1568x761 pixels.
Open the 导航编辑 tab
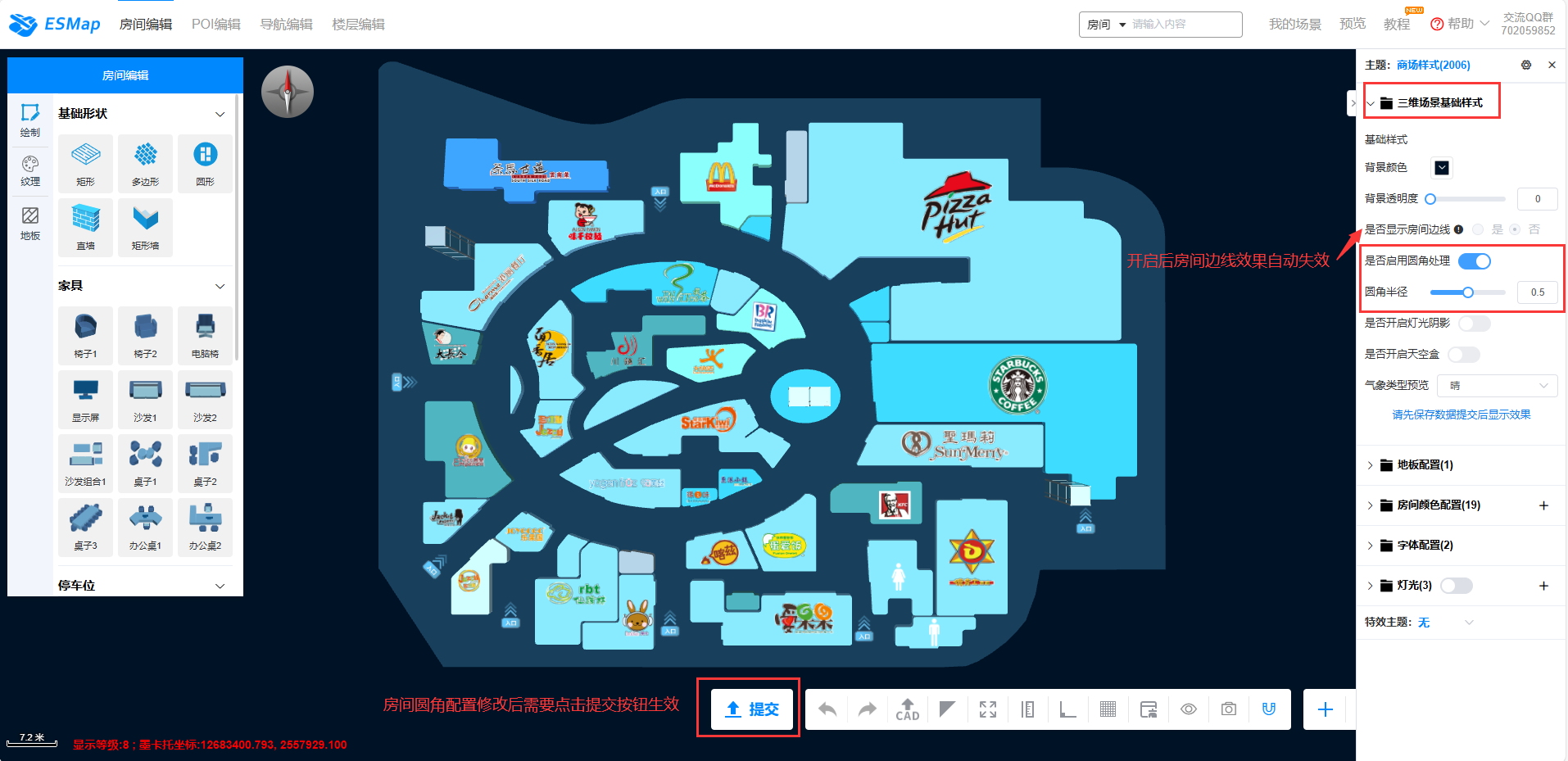pyautogui.click(x=286, y=25)
